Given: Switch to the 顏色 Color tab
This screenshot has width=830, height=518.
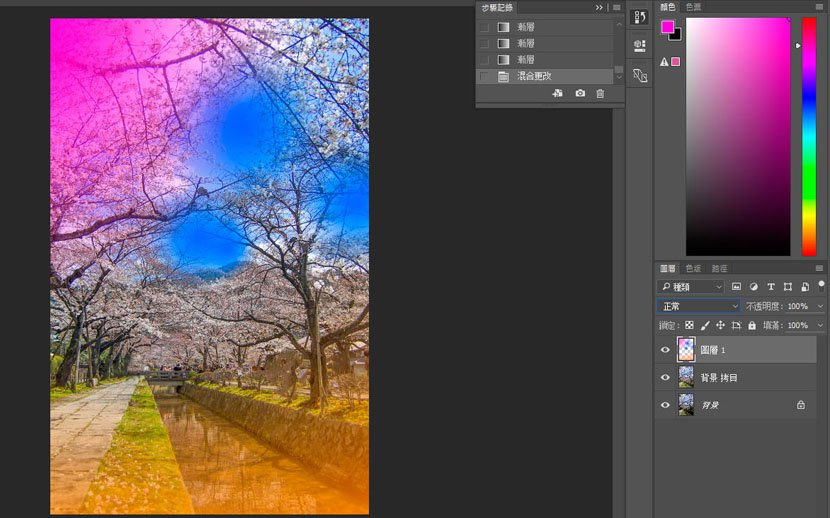Looking at the screenshot, I should click(x=668, y=7).
